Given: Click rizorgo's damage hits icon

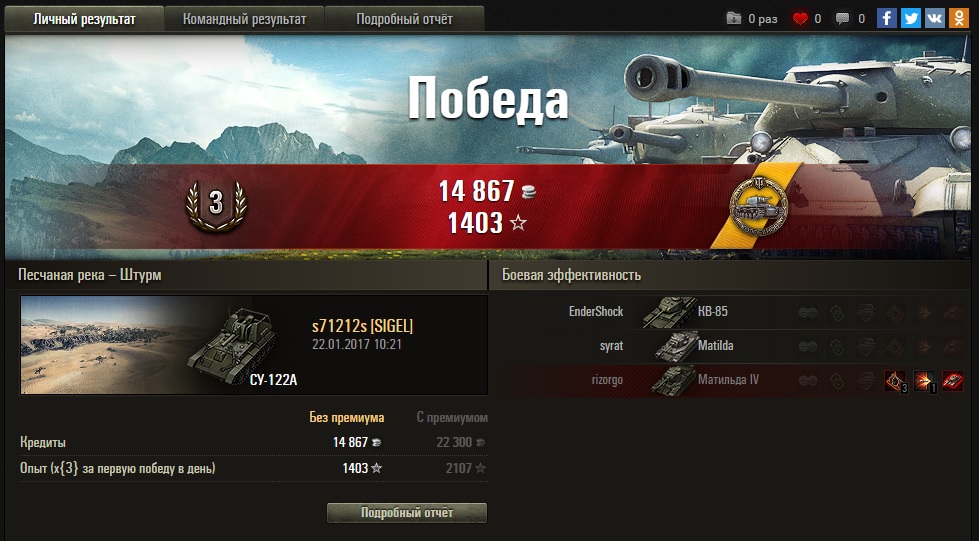Looking at the screenshot, I should (925, 381).
